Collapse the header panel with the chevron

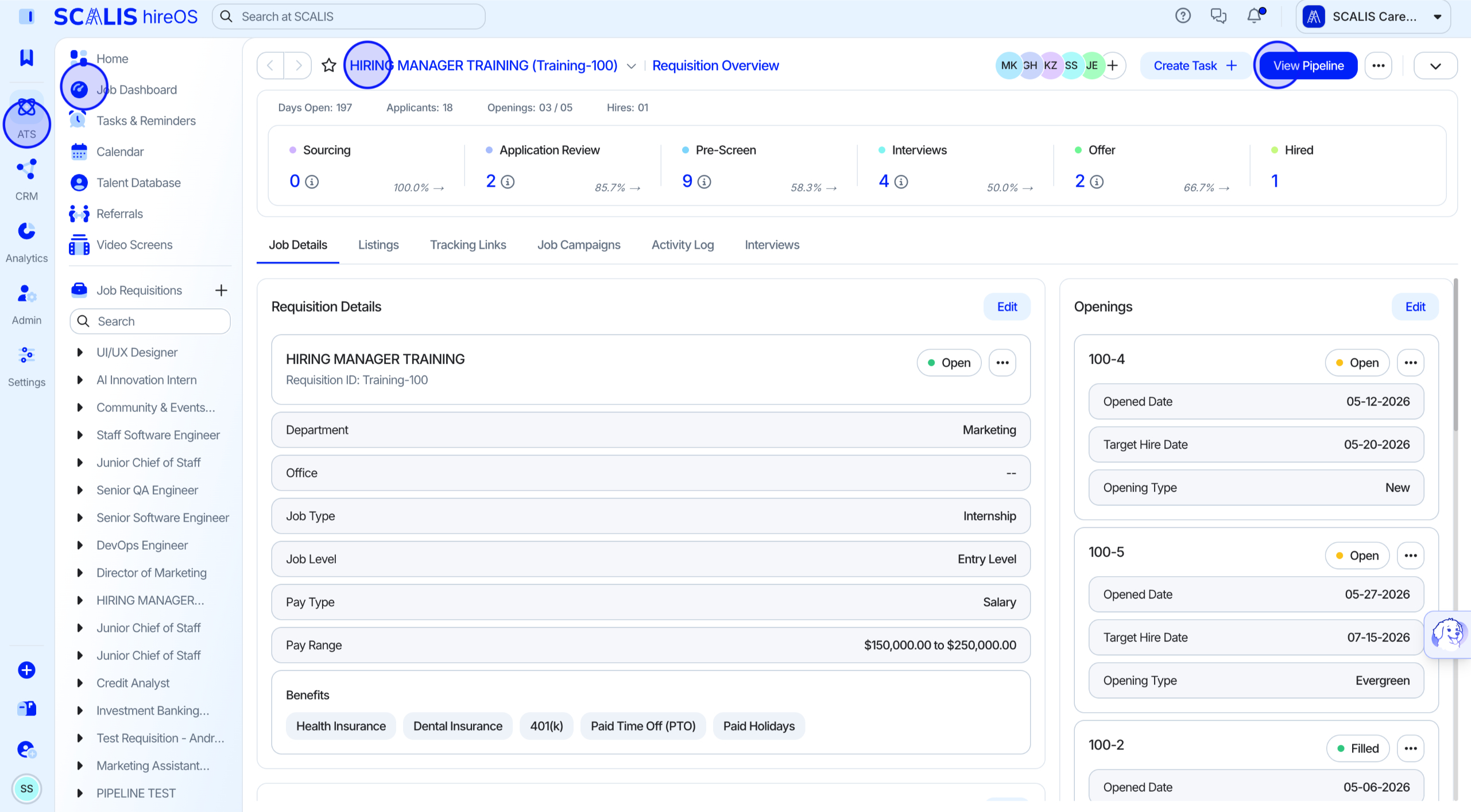click(x=1435, y=65)
